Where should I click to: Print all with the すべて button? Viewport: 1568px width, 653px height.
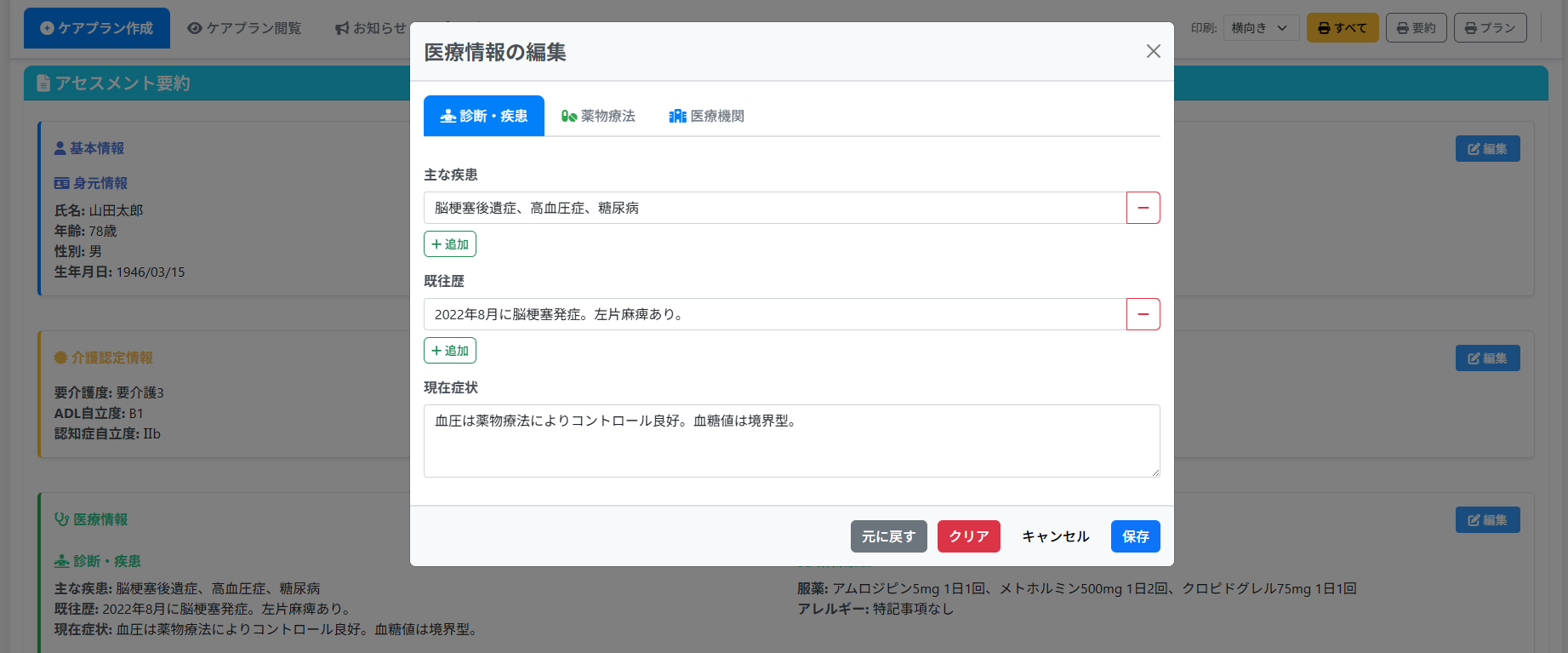pyautogui.click(x=1342, y=28)
